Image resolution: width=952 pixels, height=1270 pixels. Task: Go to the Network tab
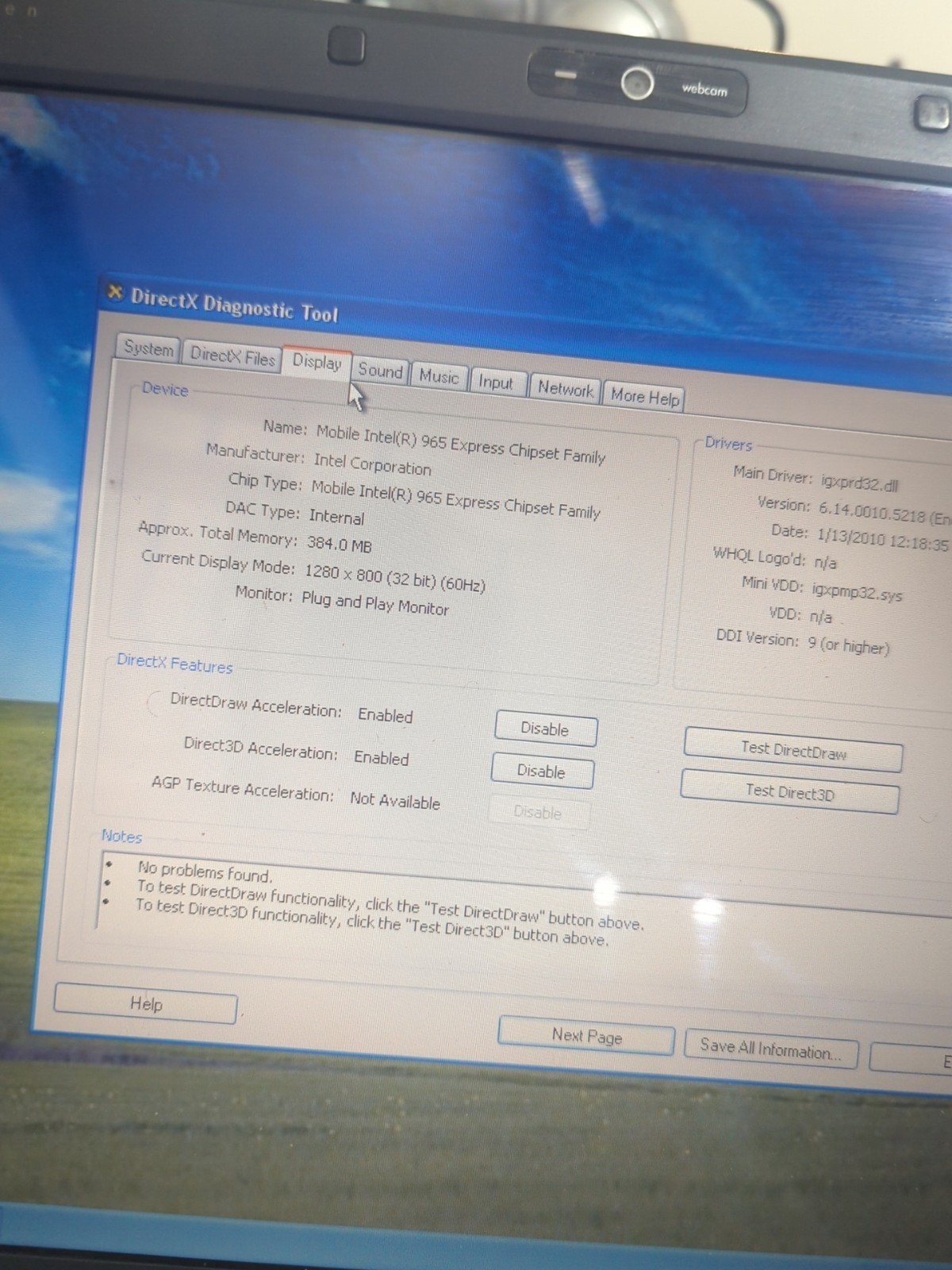pyautogui.click(x=565, y=388)
